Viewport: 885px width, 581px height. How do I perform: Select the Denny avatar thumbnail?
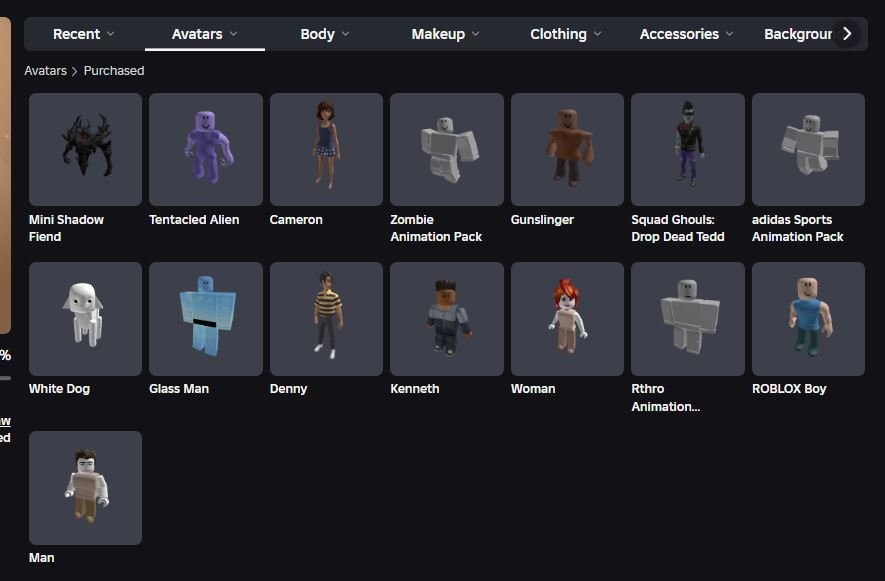pyautogui.click(x=326, y=319)
